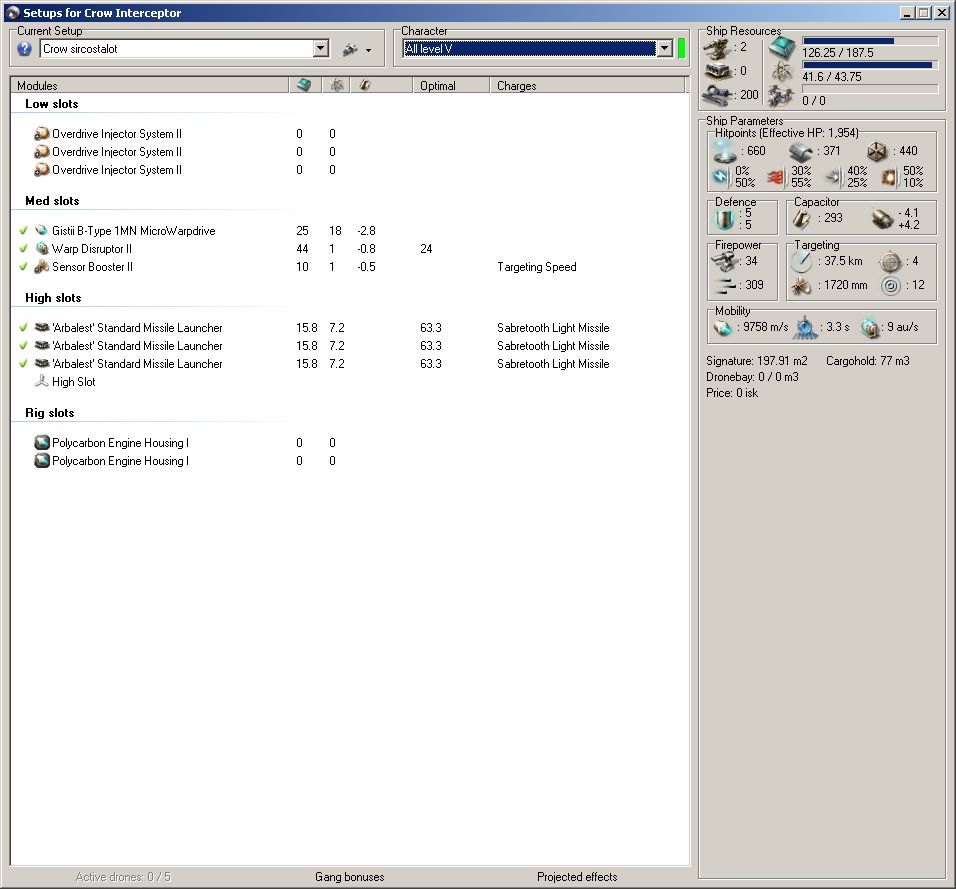This screenshot has width=956, height=889.
Task: Click the blue help question mark icon
Action: [24, 49]
